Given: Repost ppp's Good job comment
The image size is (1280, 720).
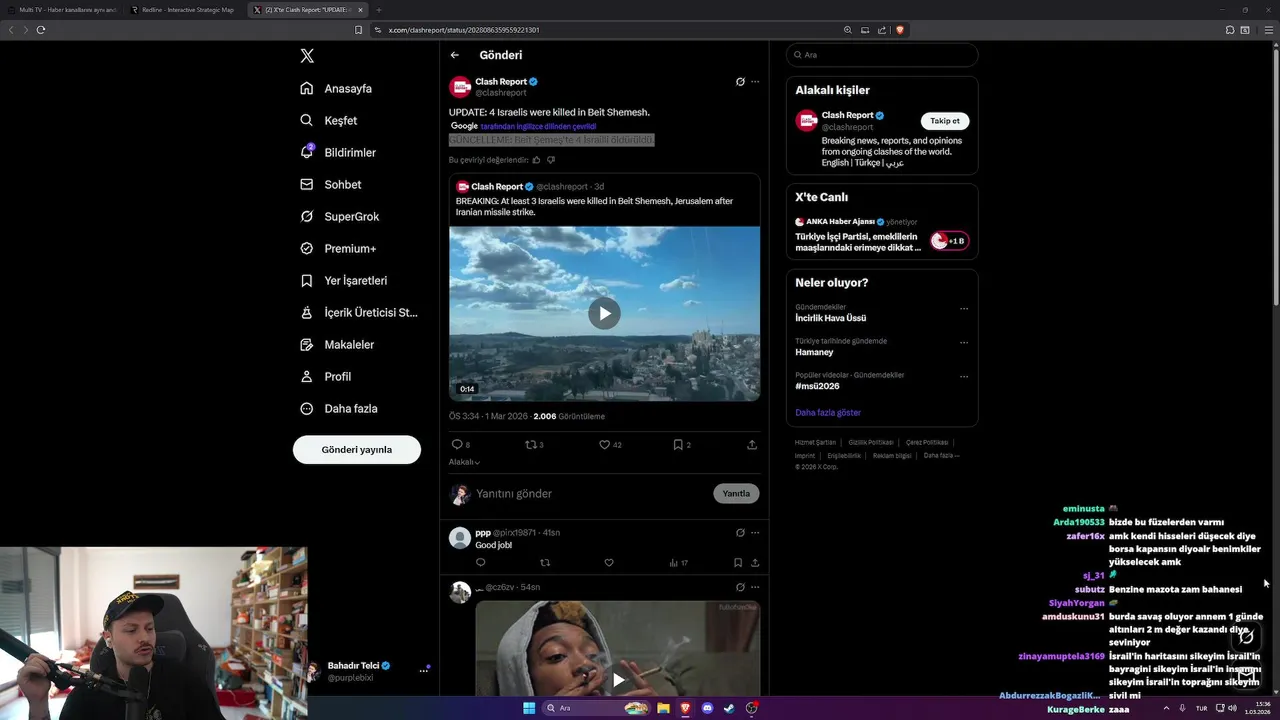Looking at the screenshot, I should coord(545,563).
